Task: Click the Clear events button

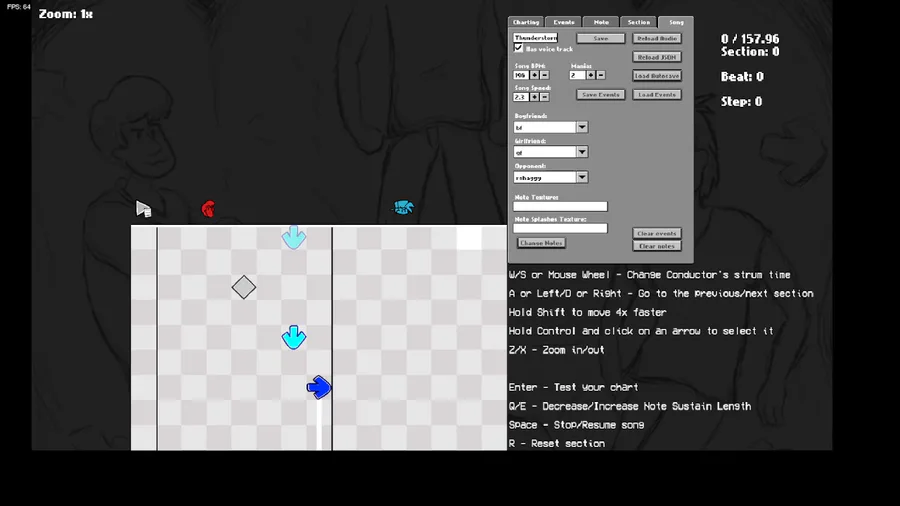Action: [657, 233]
